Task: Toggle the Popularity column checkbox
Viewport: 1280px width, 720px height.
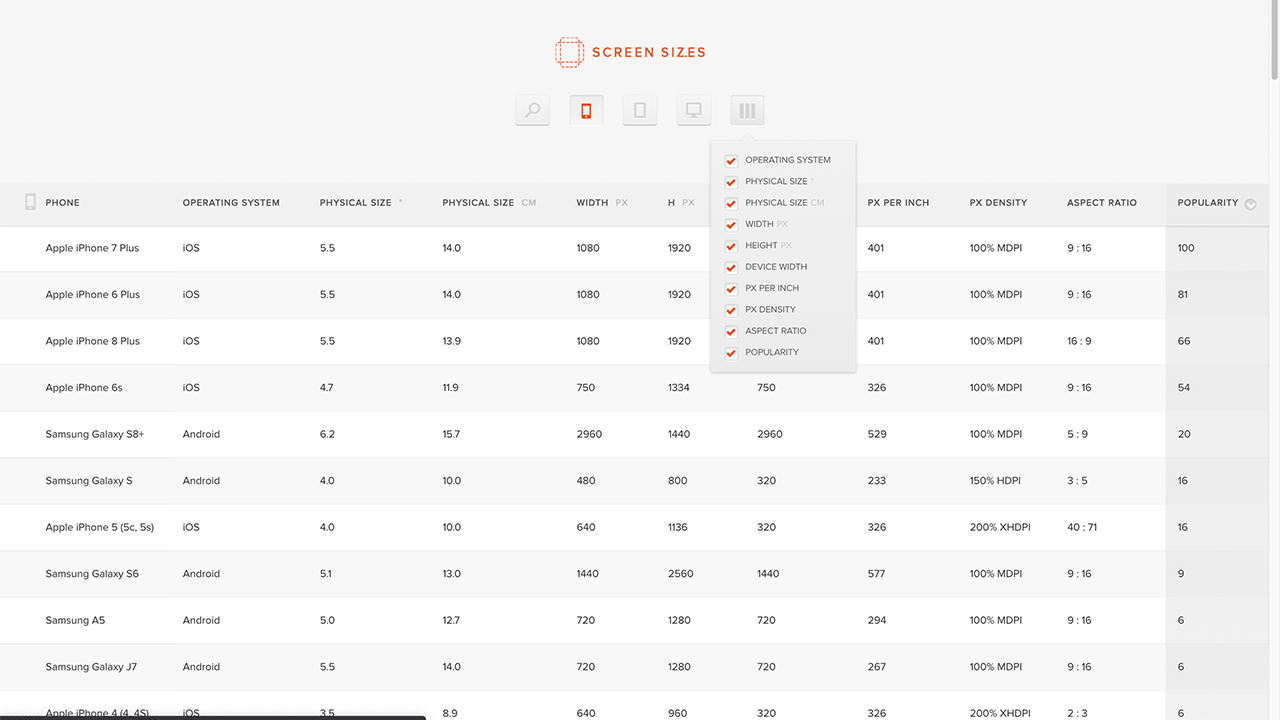Action: (x=731, y=353)
